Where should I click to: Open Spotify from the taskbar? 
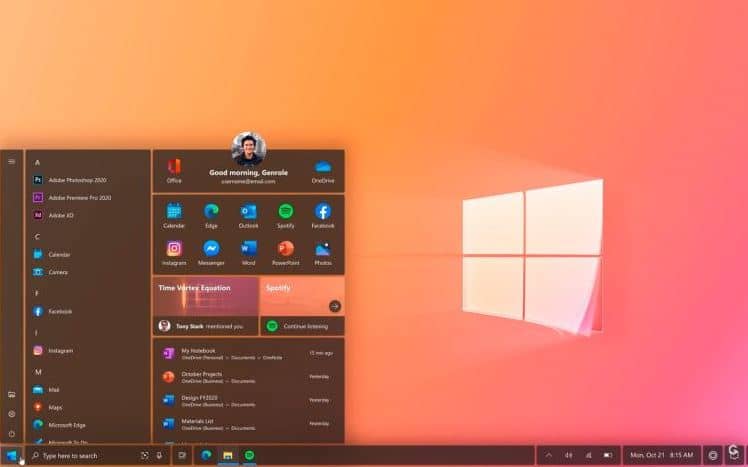[250, 456]
